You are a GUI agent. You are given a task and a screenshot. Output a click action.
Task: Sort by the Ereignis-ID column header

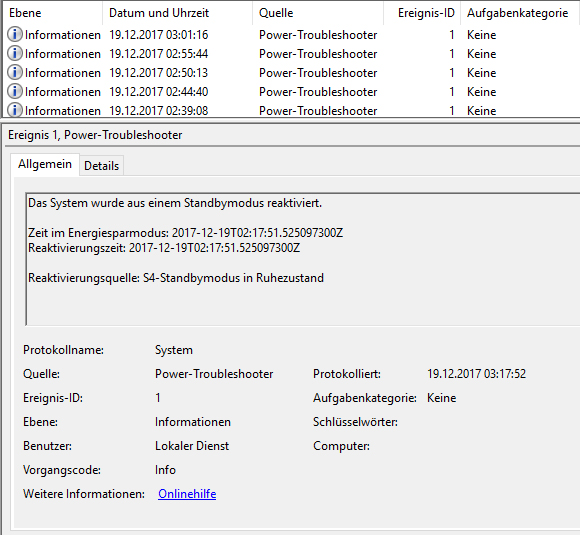[422, 13]
